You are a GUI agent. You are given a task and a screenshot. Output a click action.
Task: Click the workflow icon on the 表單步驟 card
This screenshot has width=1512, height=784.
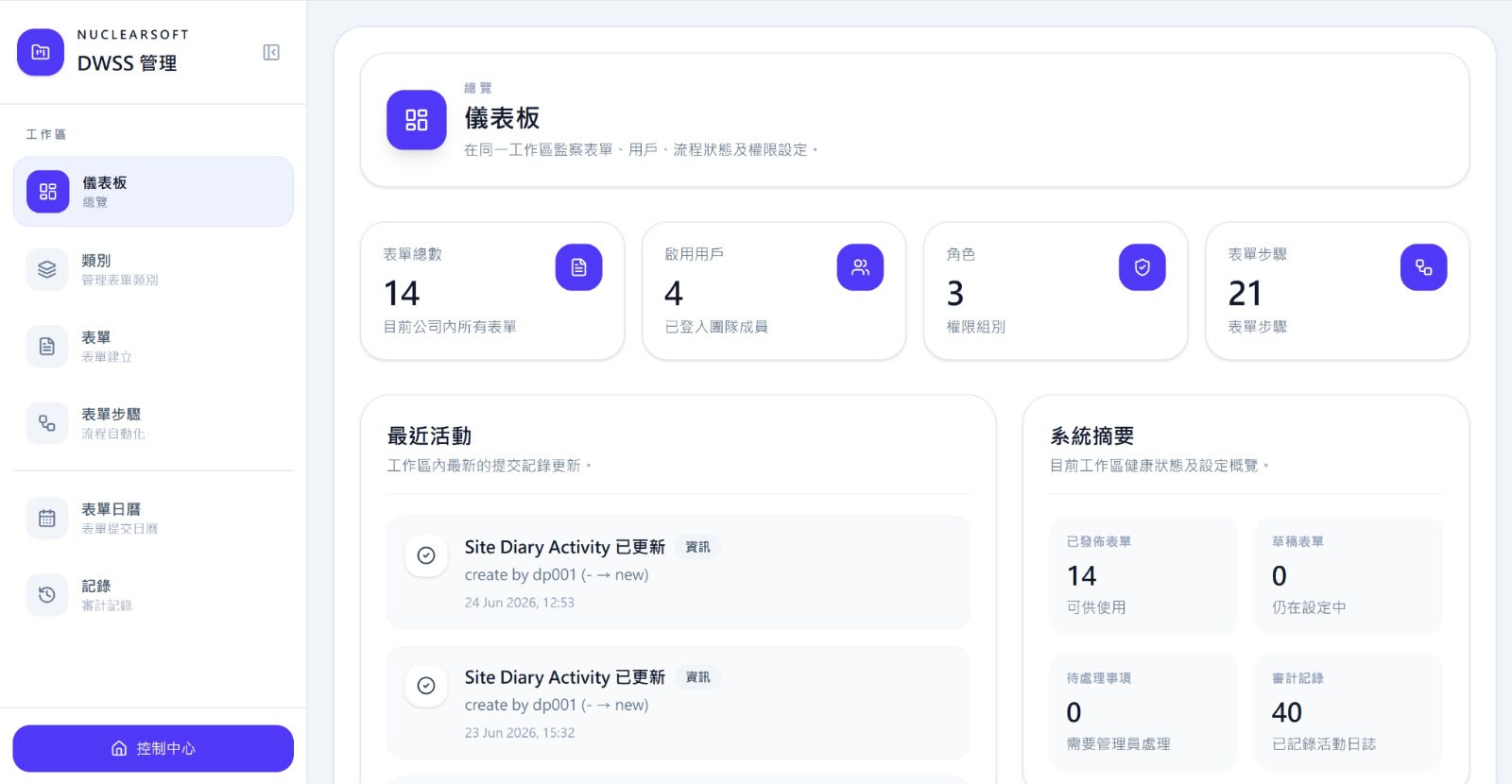[1423, 267]
